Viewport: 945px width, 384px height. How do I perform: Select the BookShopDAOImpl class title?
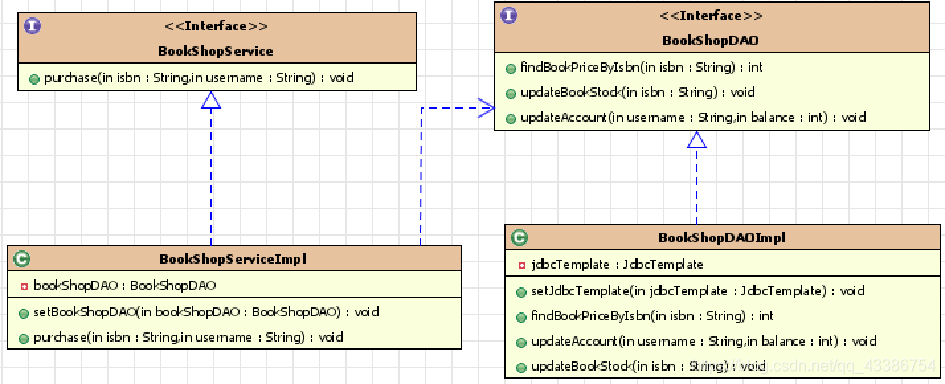(x=722, y=238)
